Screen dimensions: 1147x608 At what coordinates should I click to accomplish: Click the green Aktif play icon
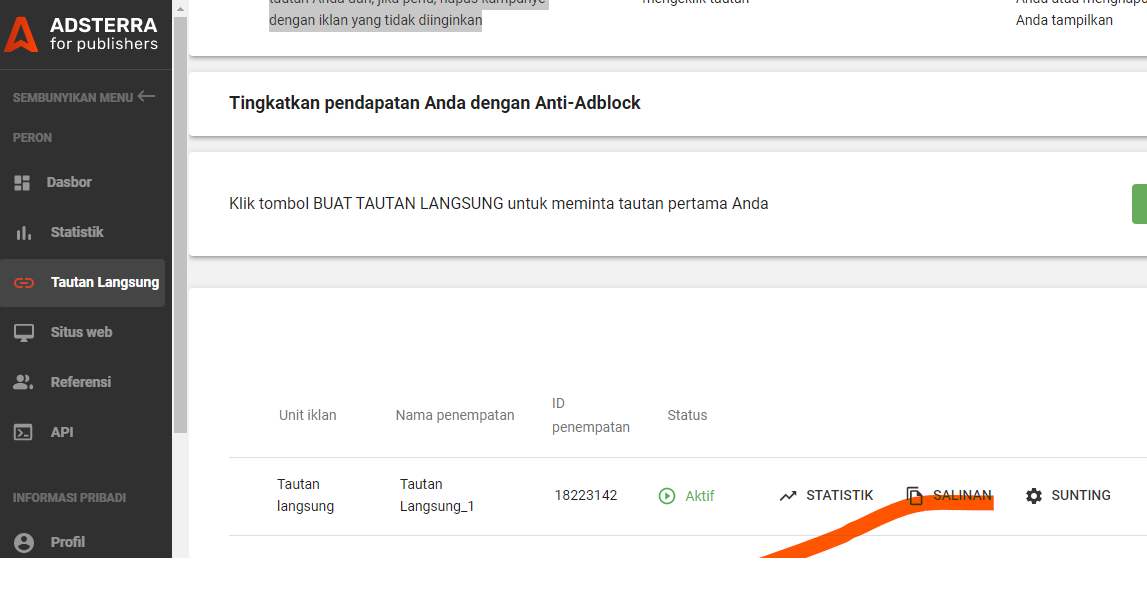pyautogui.click(x=666, y=496)
